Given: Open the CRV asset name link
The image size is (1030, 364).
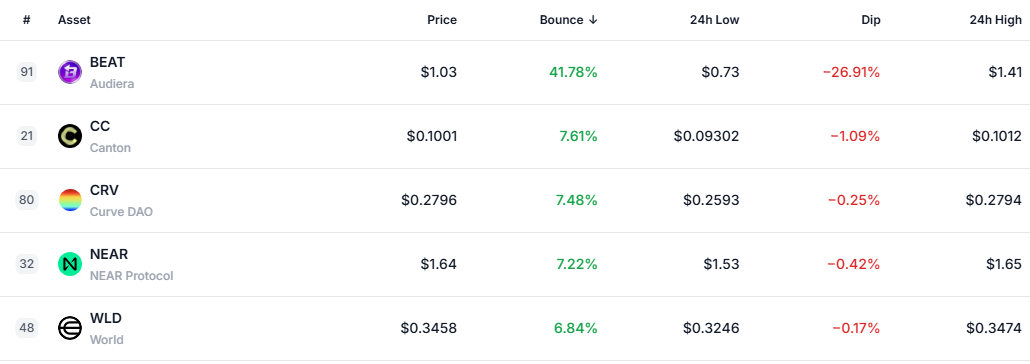Looking at the screenshot, I should [104, 191].
